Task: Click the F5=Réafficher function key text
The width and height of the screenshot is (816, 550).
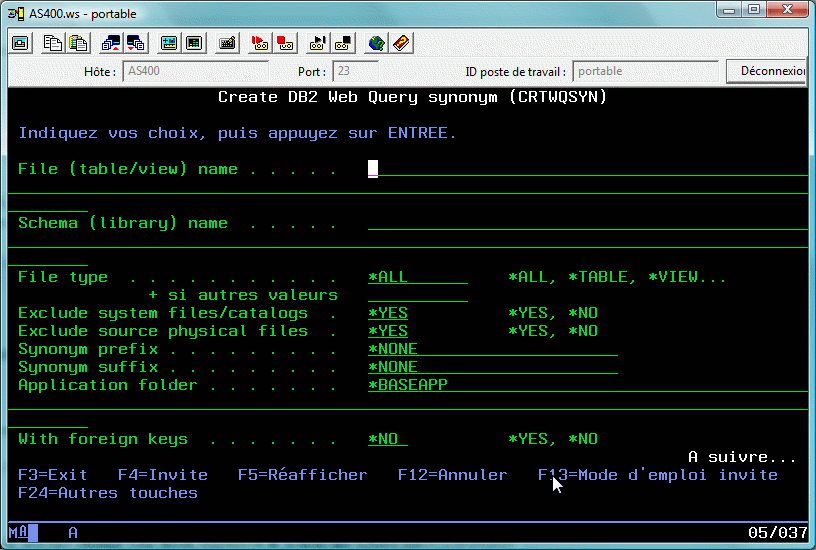Action: 302,475
